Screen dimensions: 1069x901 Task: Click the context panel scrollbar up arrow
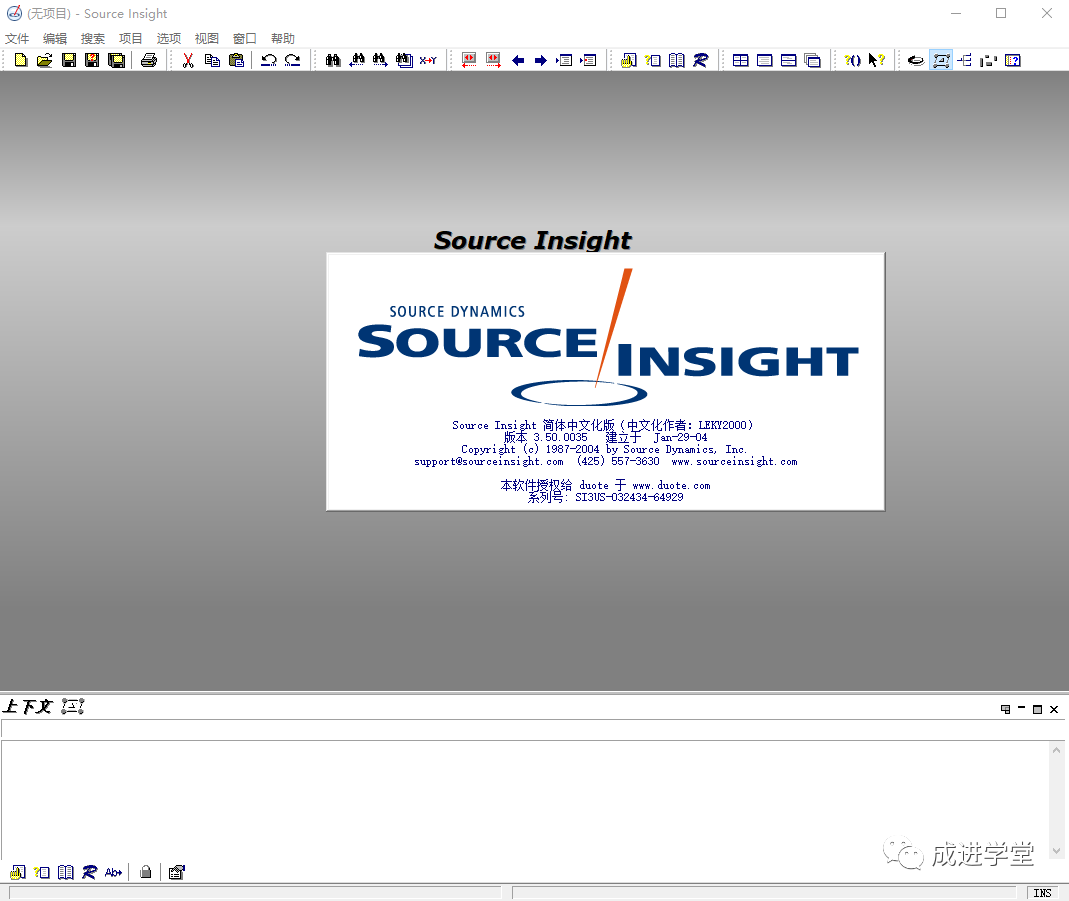click(x=1056, y=750)
